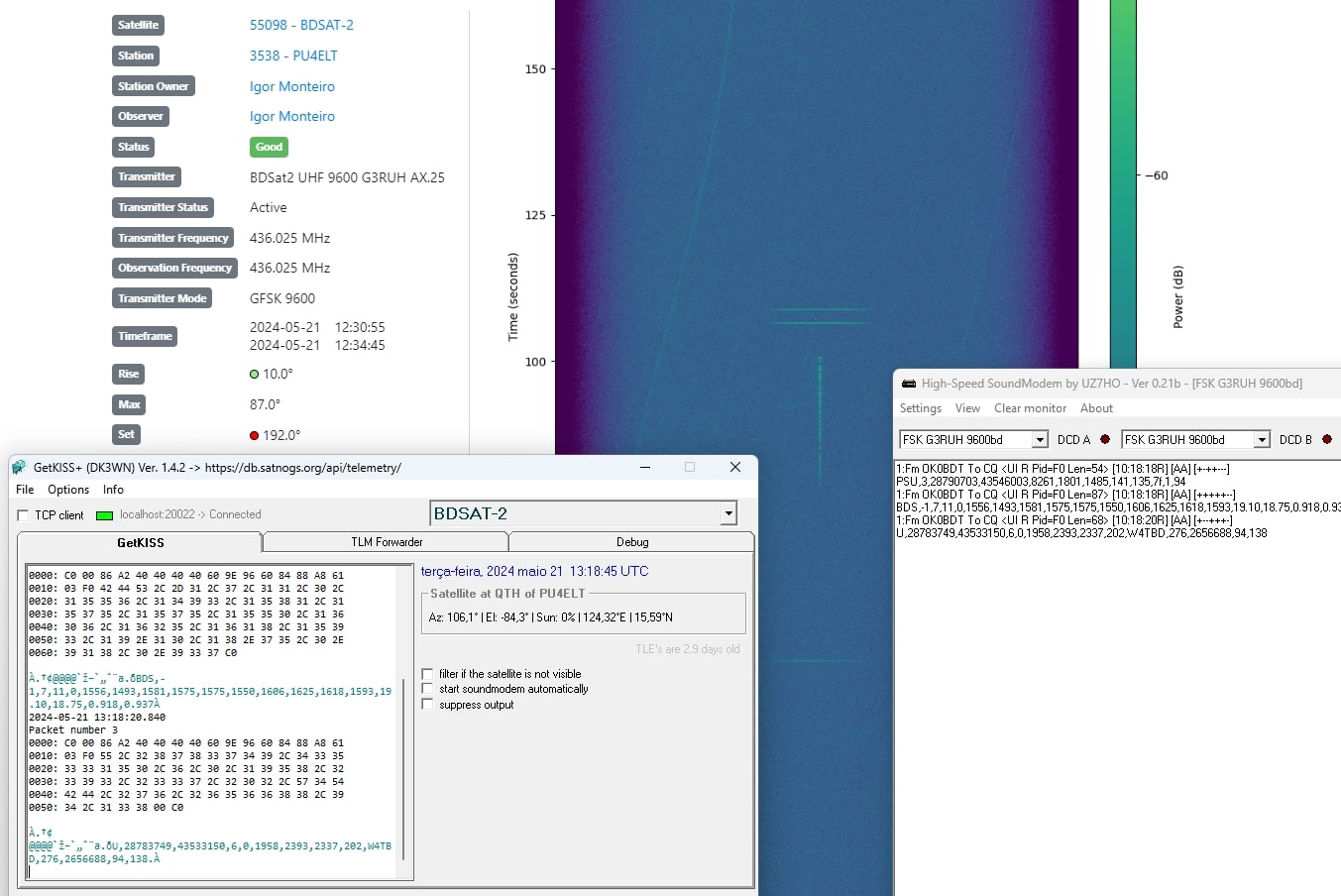Open the Options menu in GetKISS+

click(x=68, y=490)
